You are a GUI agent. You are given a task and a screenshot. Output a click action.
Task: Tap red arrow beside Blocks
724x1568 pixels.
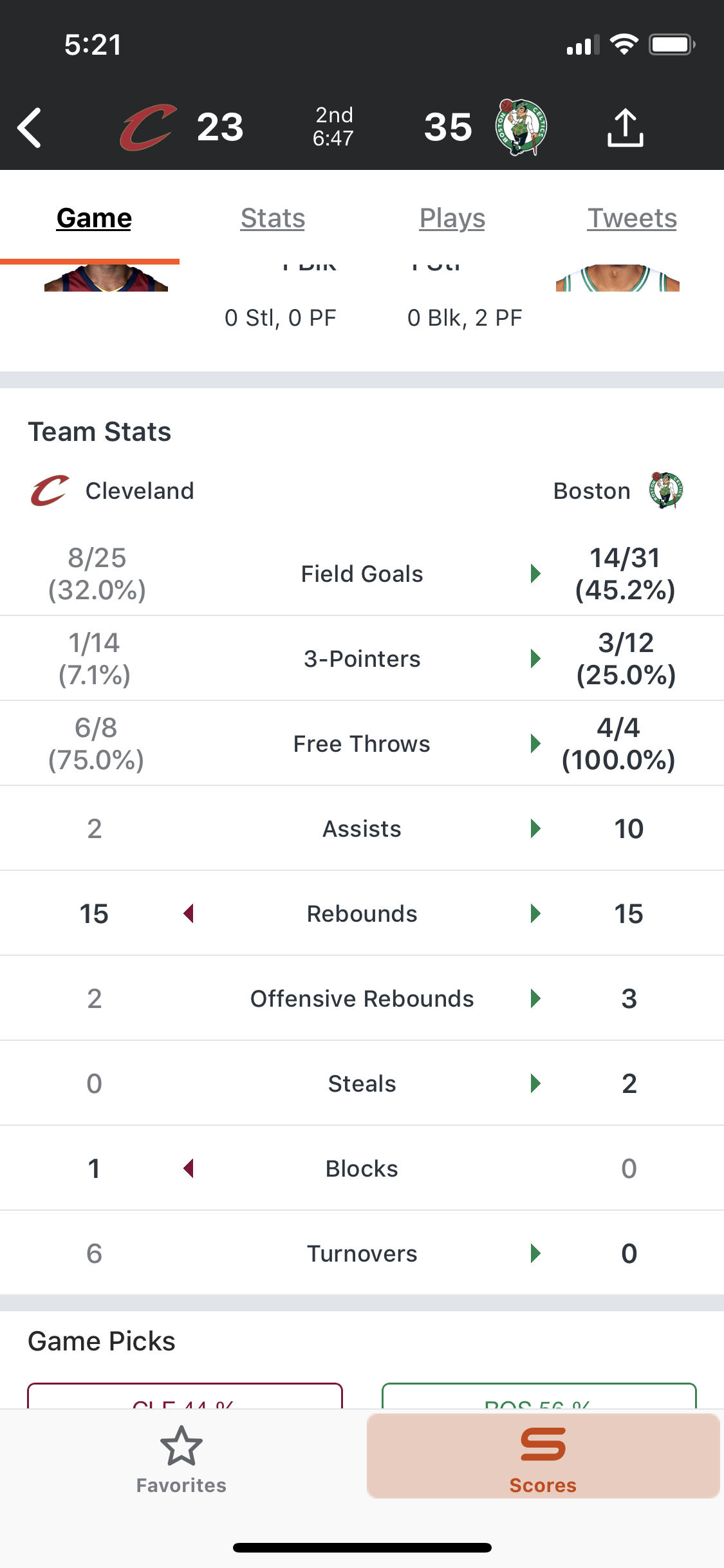[189, 1168]
